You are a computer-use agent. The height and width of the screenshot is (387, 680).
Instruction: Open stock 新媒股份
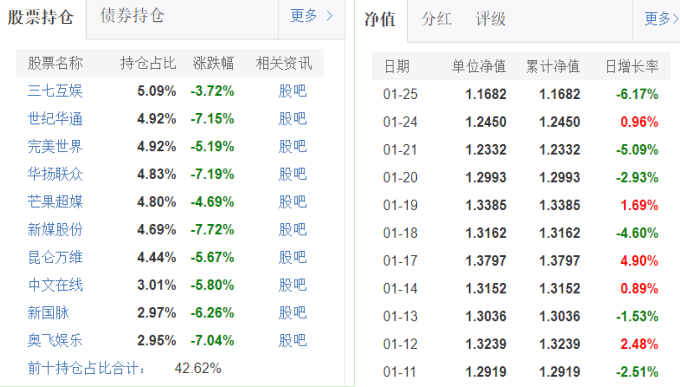[55, 230]
